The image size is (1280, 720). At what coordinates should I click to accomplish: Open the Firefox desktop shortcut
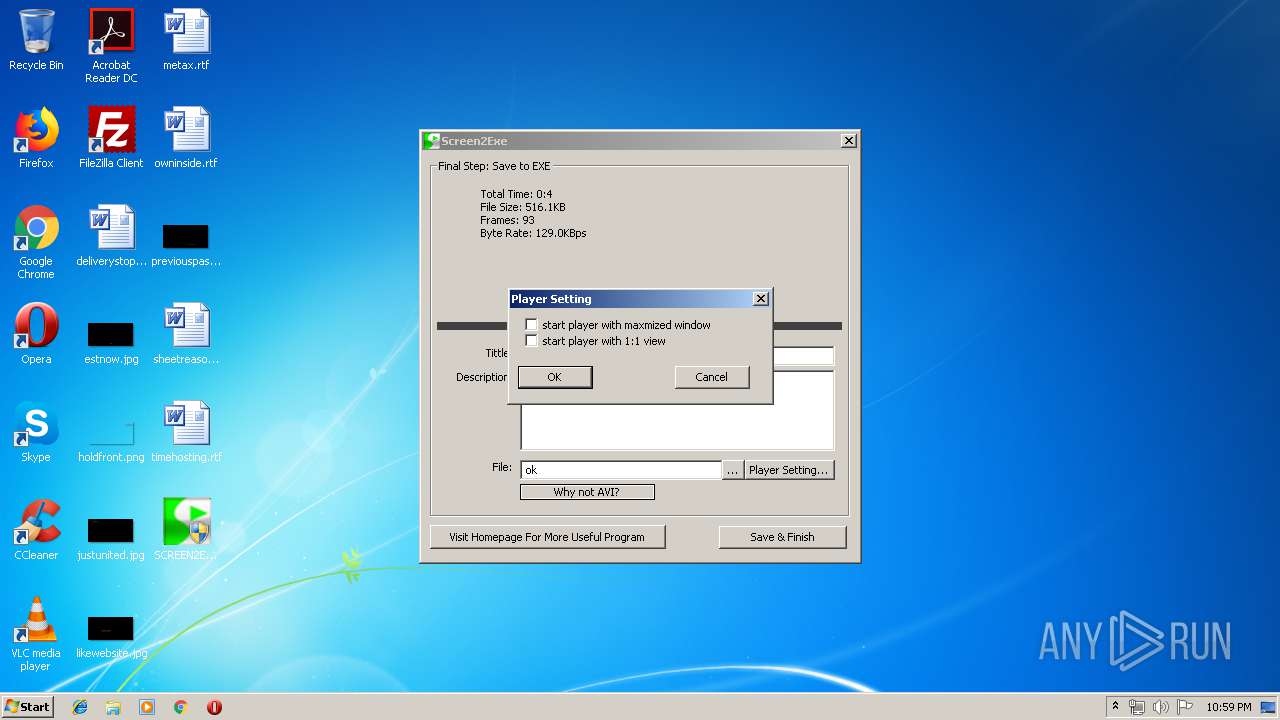coord(36,138)
